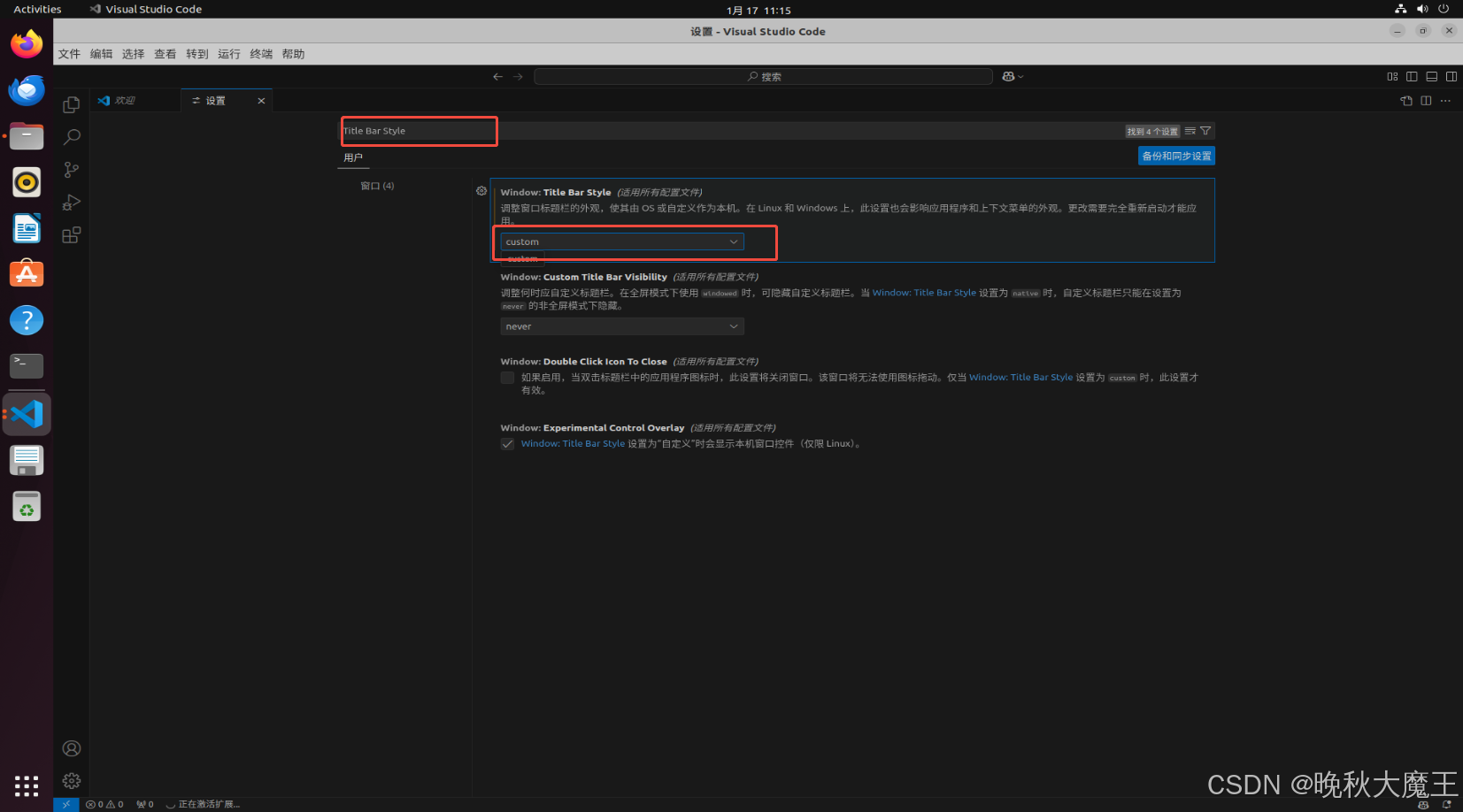
Task: Open remote window indicator in status bar
Action: coord(66,805)
